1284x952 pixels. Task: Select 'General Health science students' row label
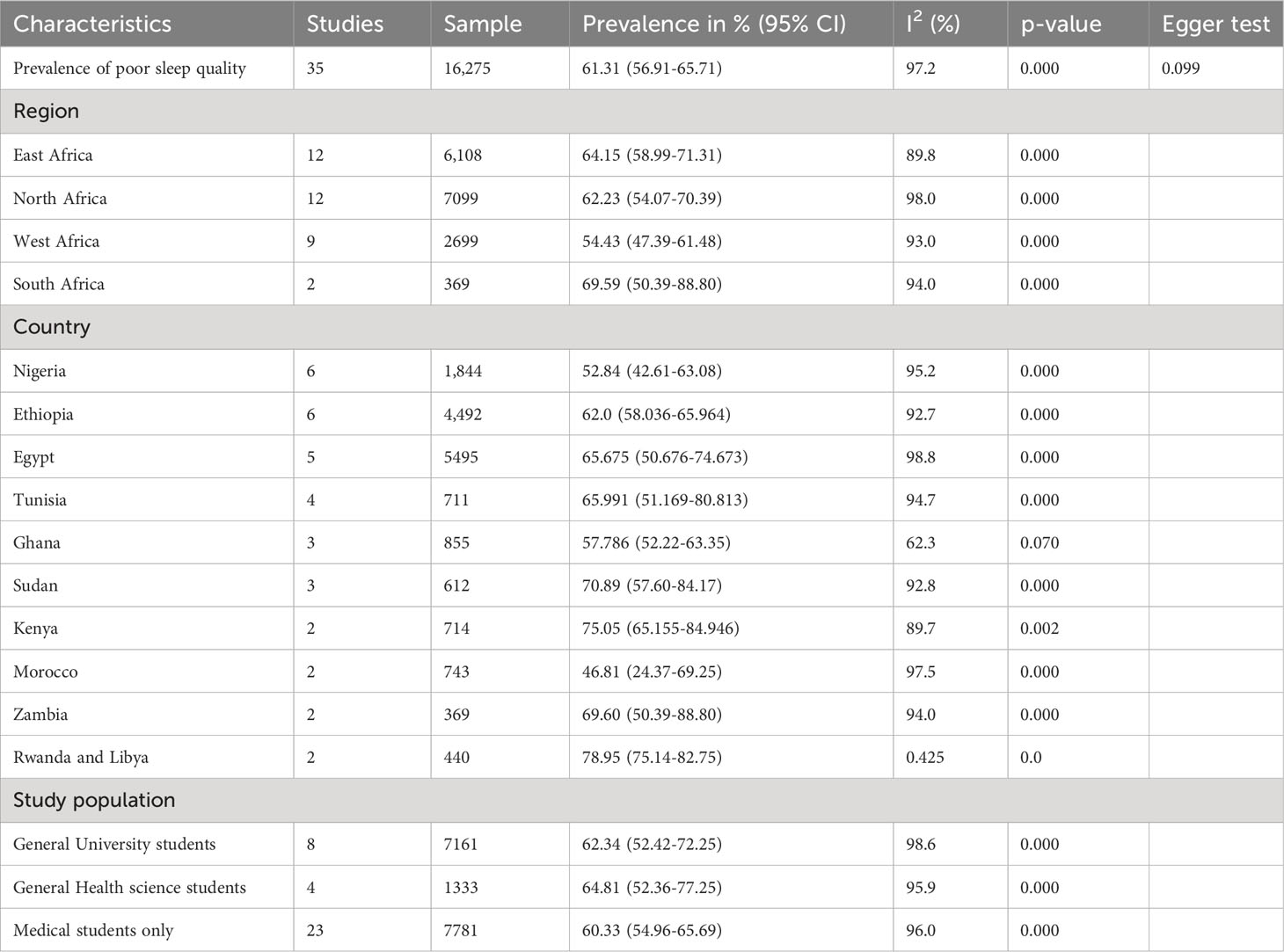(129, 888)
